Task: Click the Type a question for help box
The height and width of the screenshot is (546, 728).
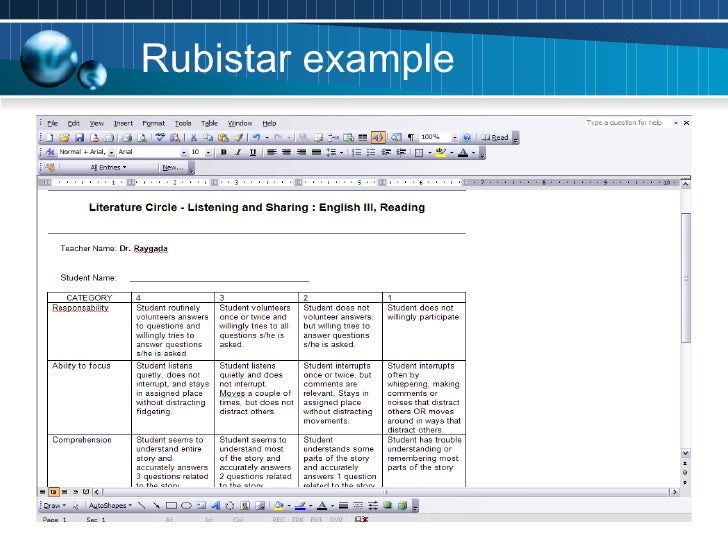Action: point(627,123)
